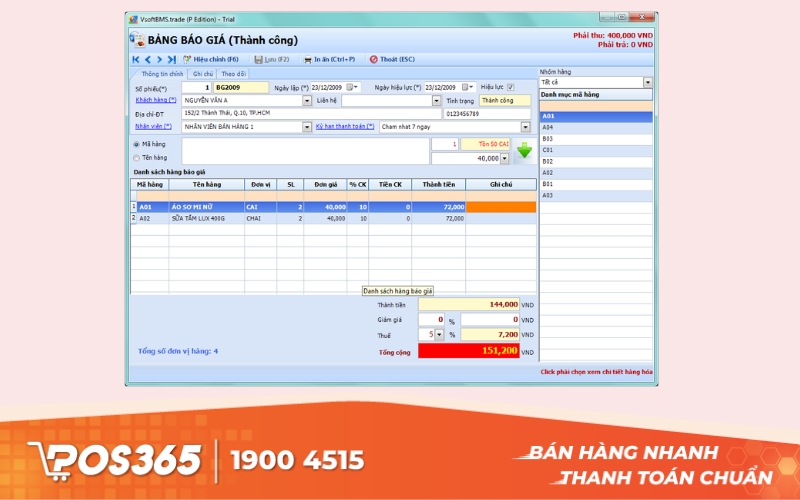Click the Danh mục mã hàng header
The image size is (800, 500).
(x=596, y=95)
